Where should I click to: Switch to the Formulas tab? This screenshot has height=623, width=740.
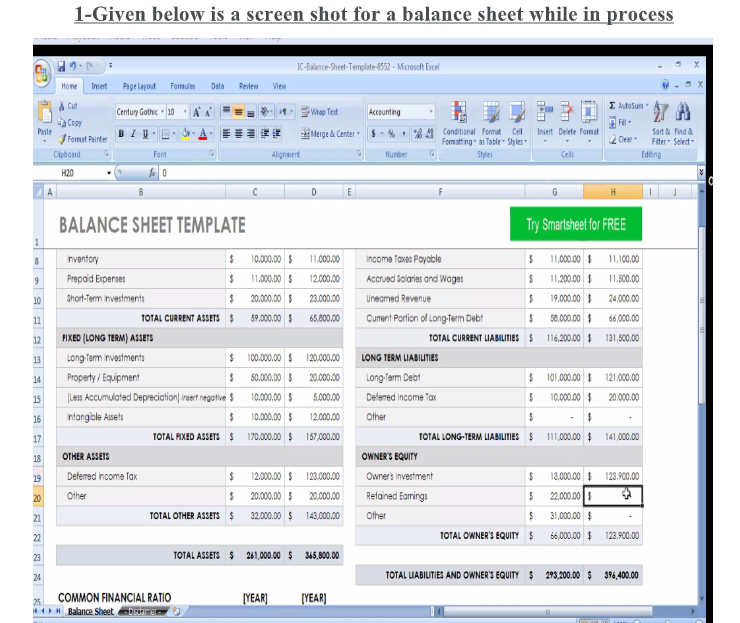click(x=183, y=86)
